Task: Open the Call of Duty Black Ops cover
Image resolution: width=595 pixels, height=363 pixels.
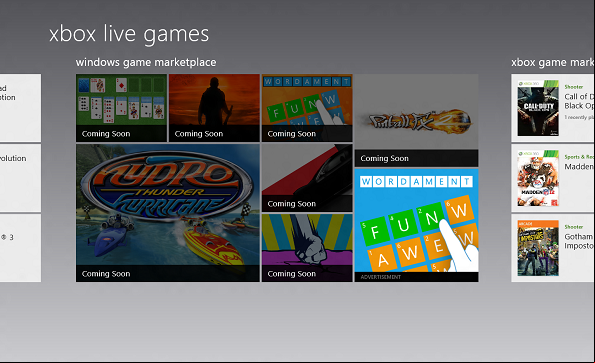Action: click(x=538, y=108)
